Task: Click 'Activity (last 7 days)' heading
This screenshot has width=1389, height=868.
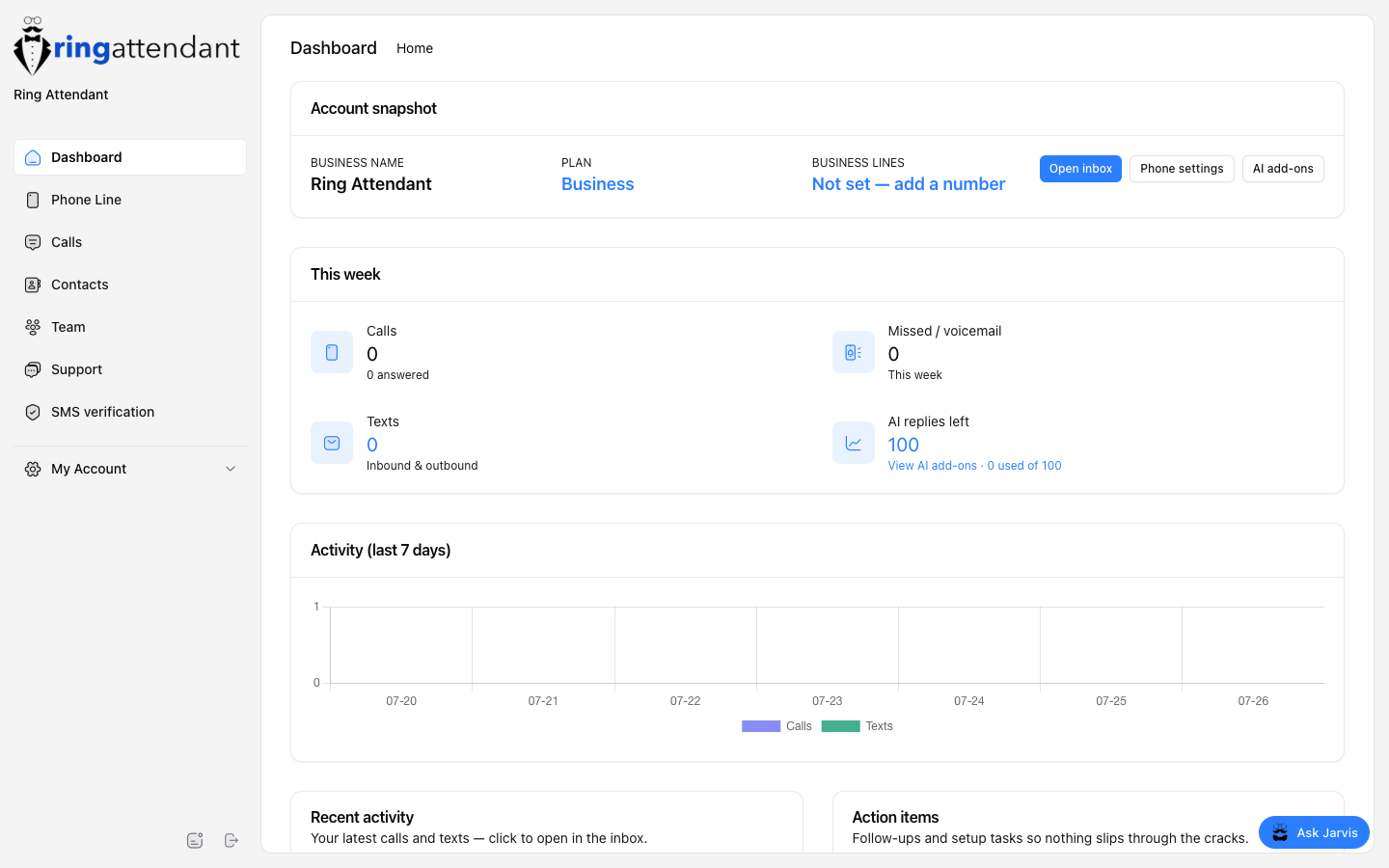Action: [x=381, y=551]
